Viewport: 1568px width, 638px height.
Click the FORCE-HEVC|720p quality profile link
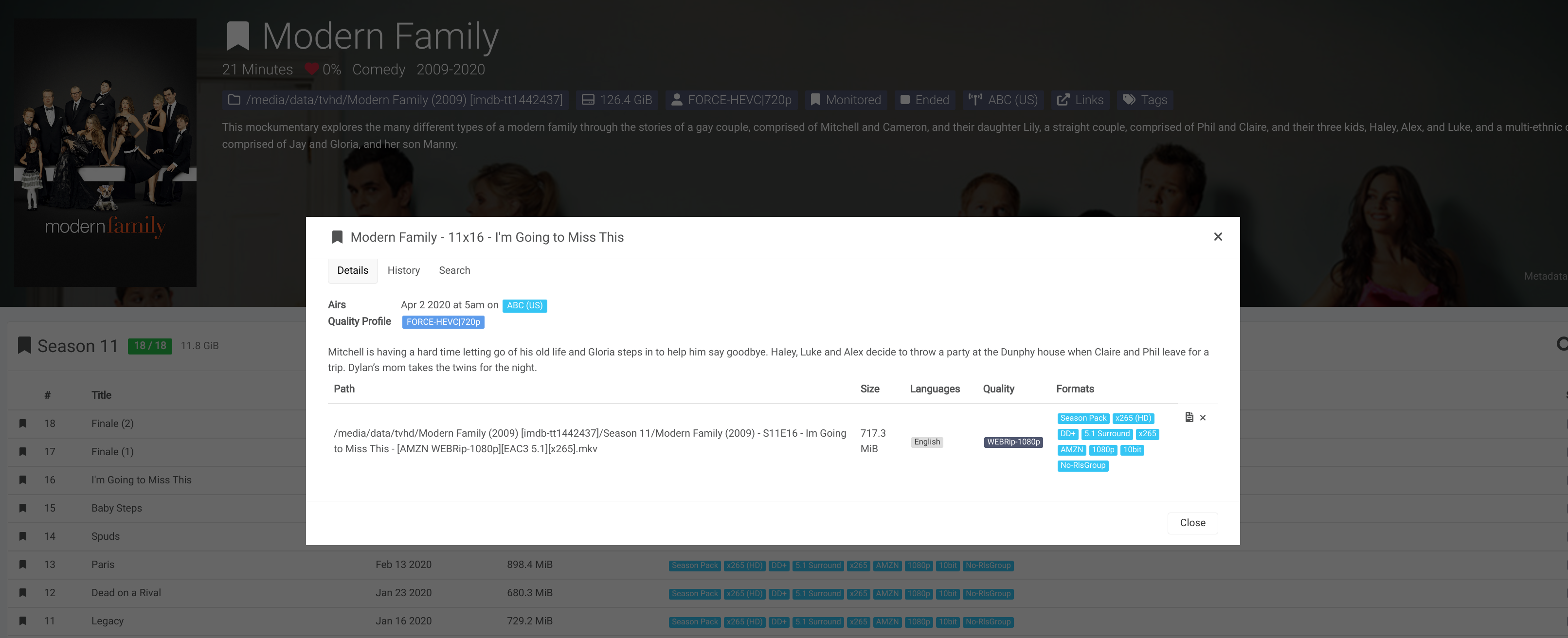click(443, 322)
